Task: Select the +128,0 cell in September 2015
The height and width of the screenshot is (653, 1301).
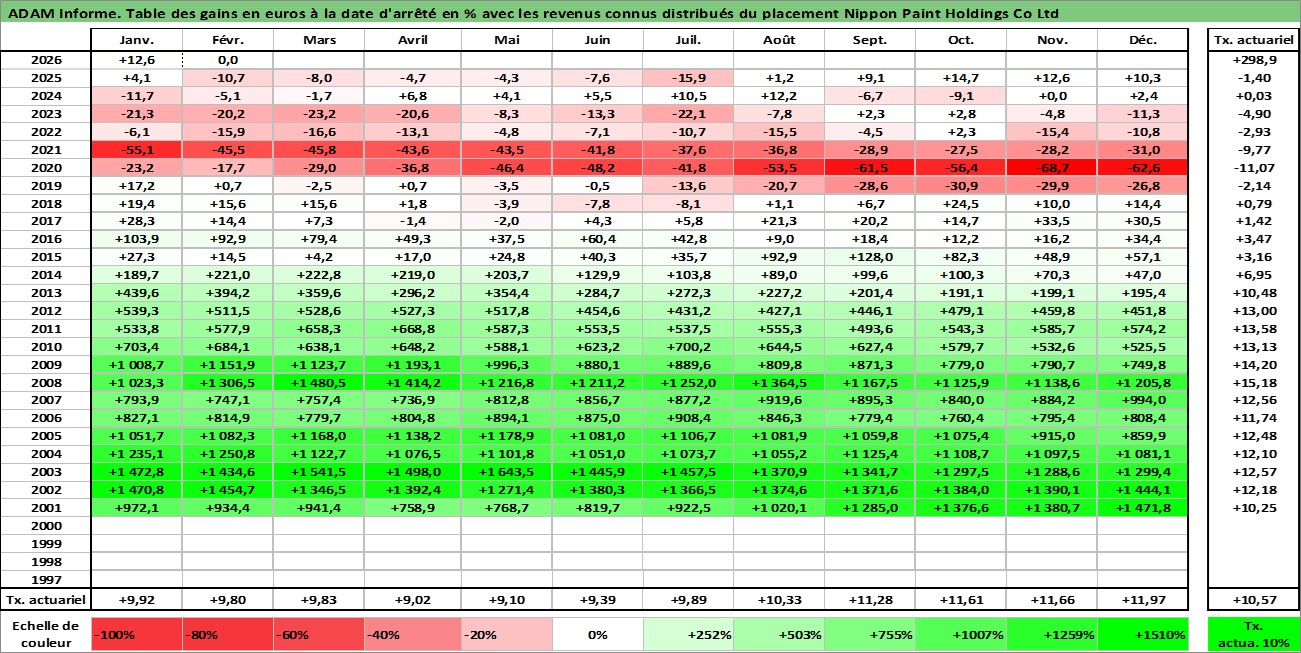Action: 870,257
